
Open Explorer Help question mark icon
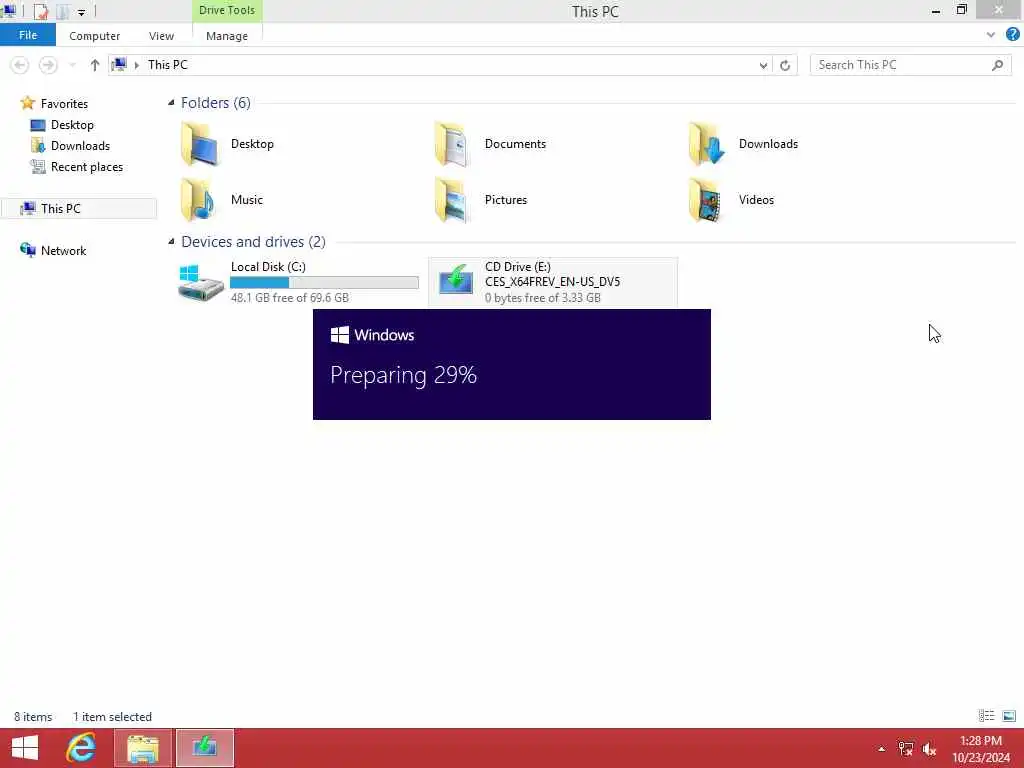coord(1013,35)
